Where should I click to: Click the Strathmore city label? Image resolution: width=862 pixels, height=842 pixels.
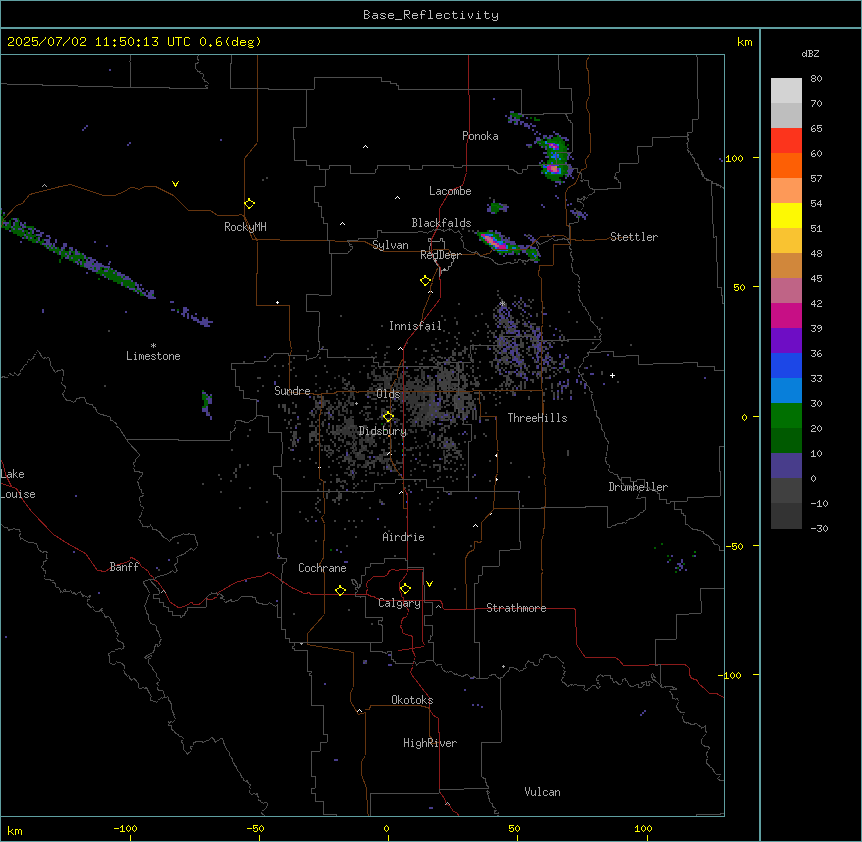click(516, 608)
